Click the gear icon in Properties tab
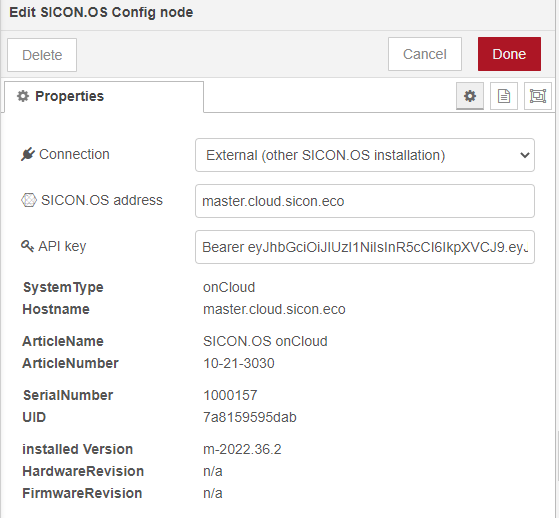Viewport: 559px width, 518px height. pos(23,96)
